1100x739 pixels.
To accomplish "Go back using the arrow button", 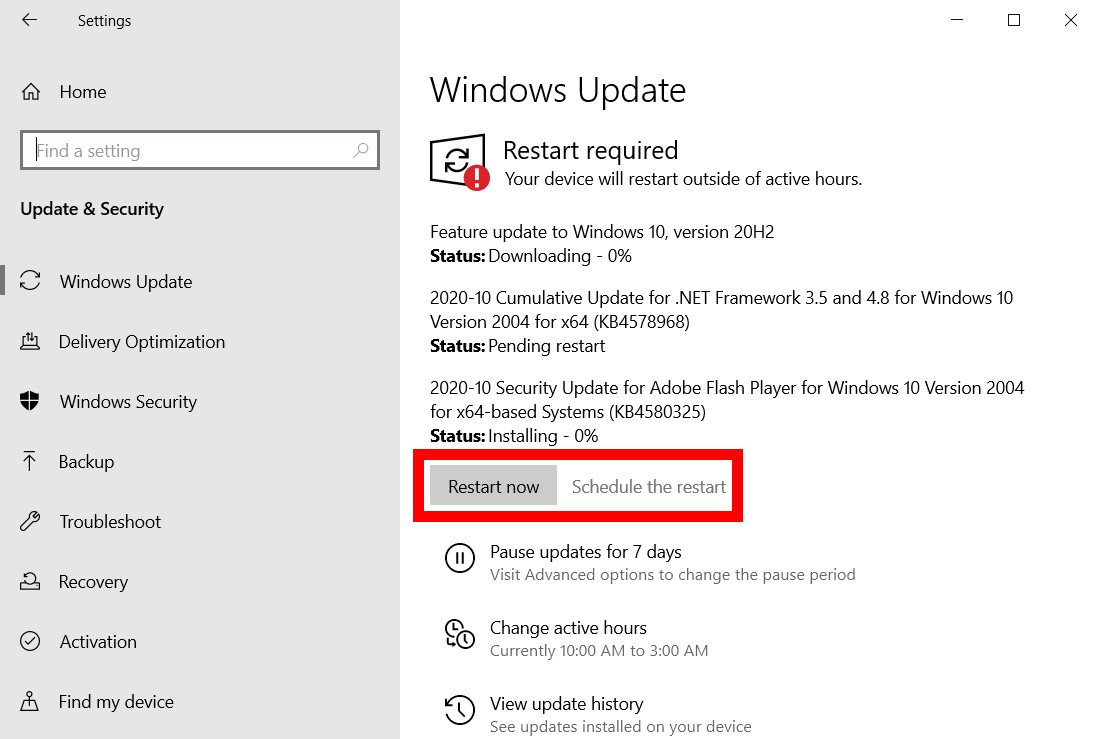I will [30, 20].
